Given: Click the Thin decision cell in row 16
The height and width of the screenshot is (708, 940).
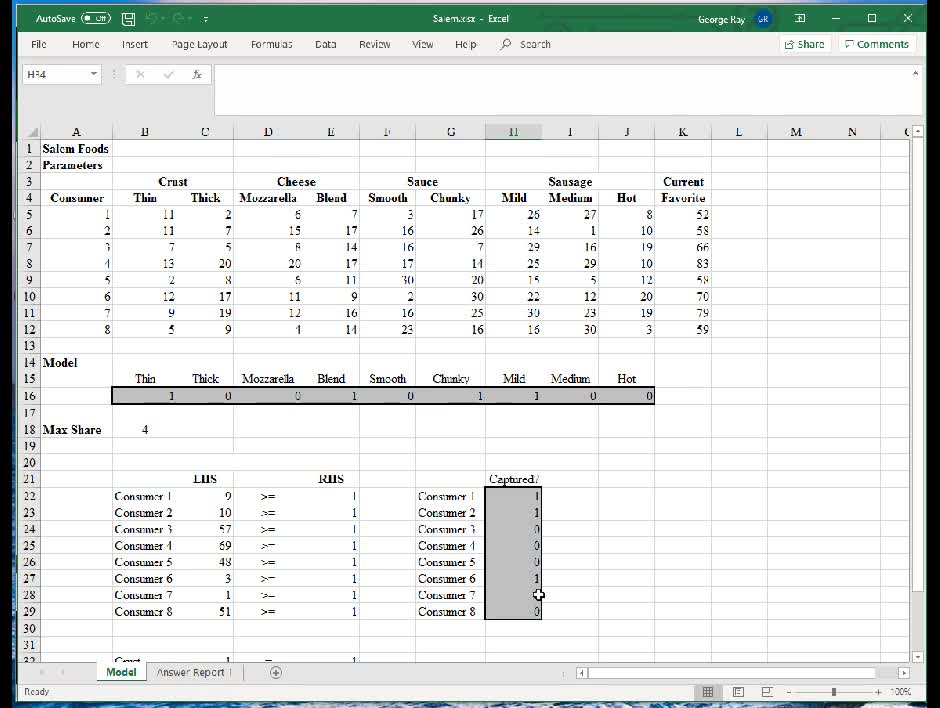Looking at the screenshot, I should pyautogui.click(x=145, y=396).
